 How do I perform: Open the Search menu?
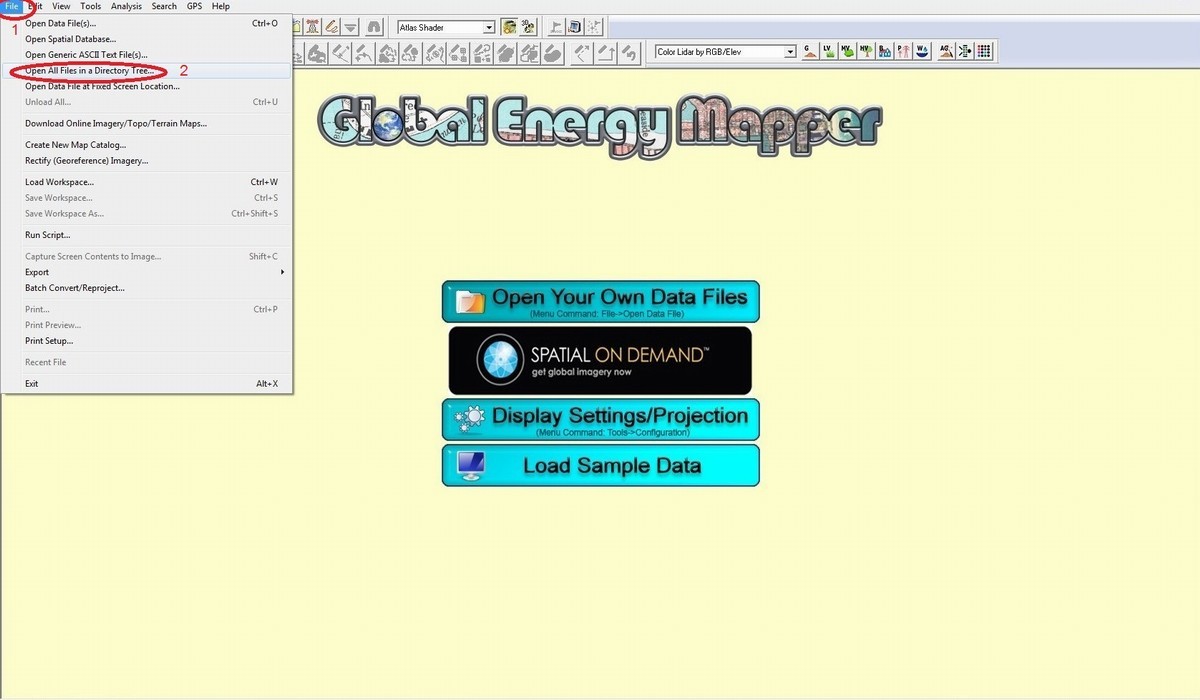pos(164,6)
